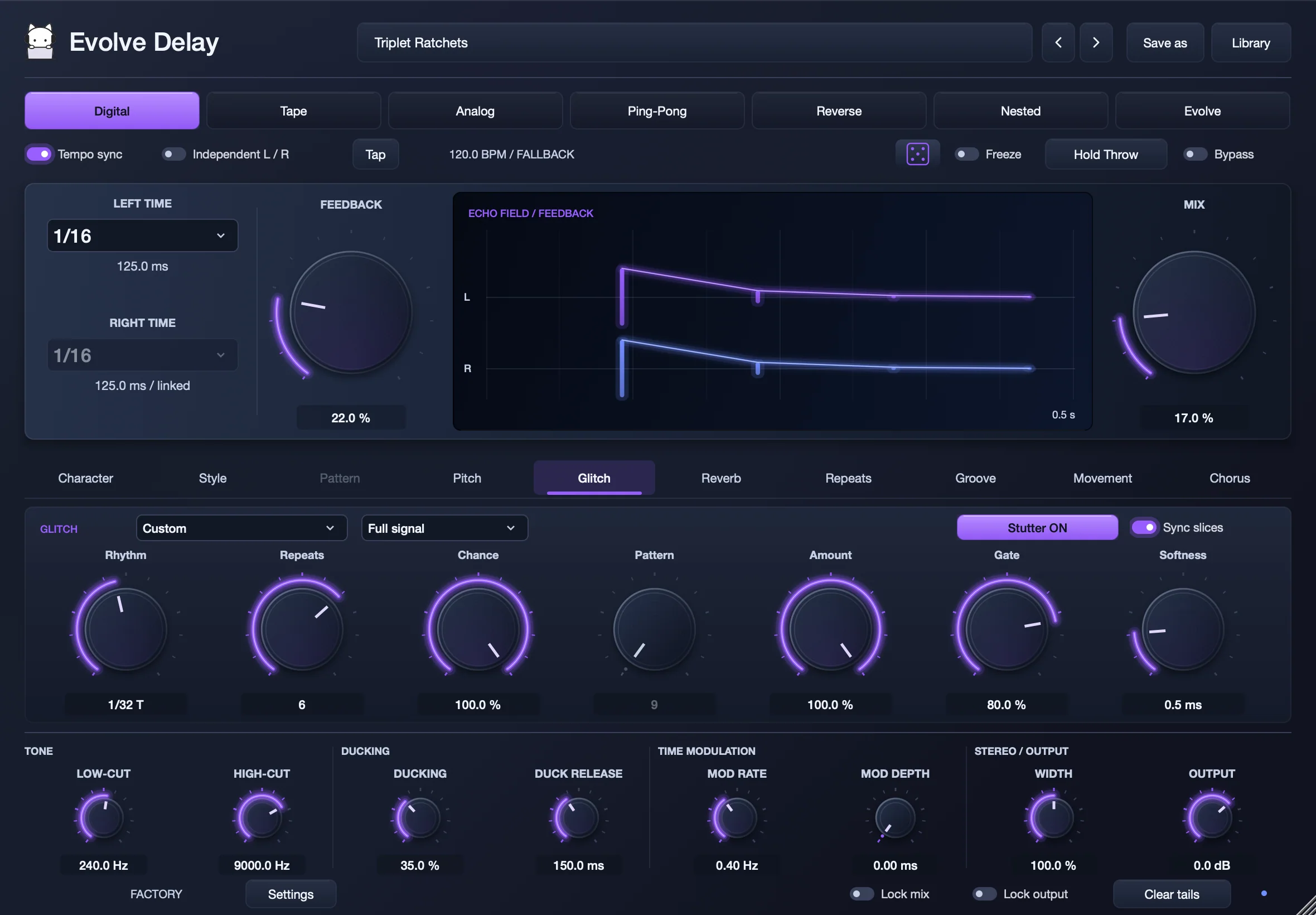Switch to the Reverb tab
Viewport: 1316px width, 915px height.
tap(721, 478)
